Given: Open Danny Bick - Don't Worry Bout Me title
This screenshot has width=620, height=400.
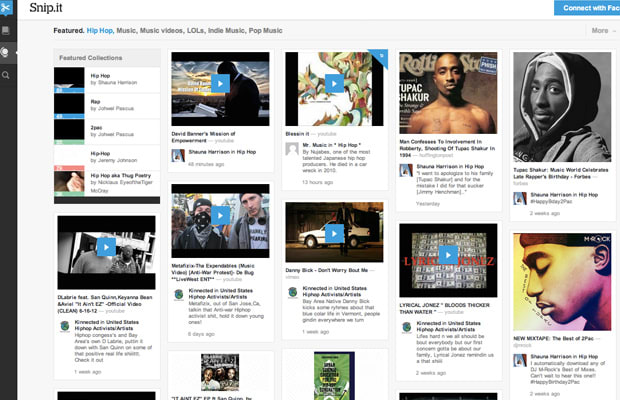Looking at the screenshot, I should point(327,270).
